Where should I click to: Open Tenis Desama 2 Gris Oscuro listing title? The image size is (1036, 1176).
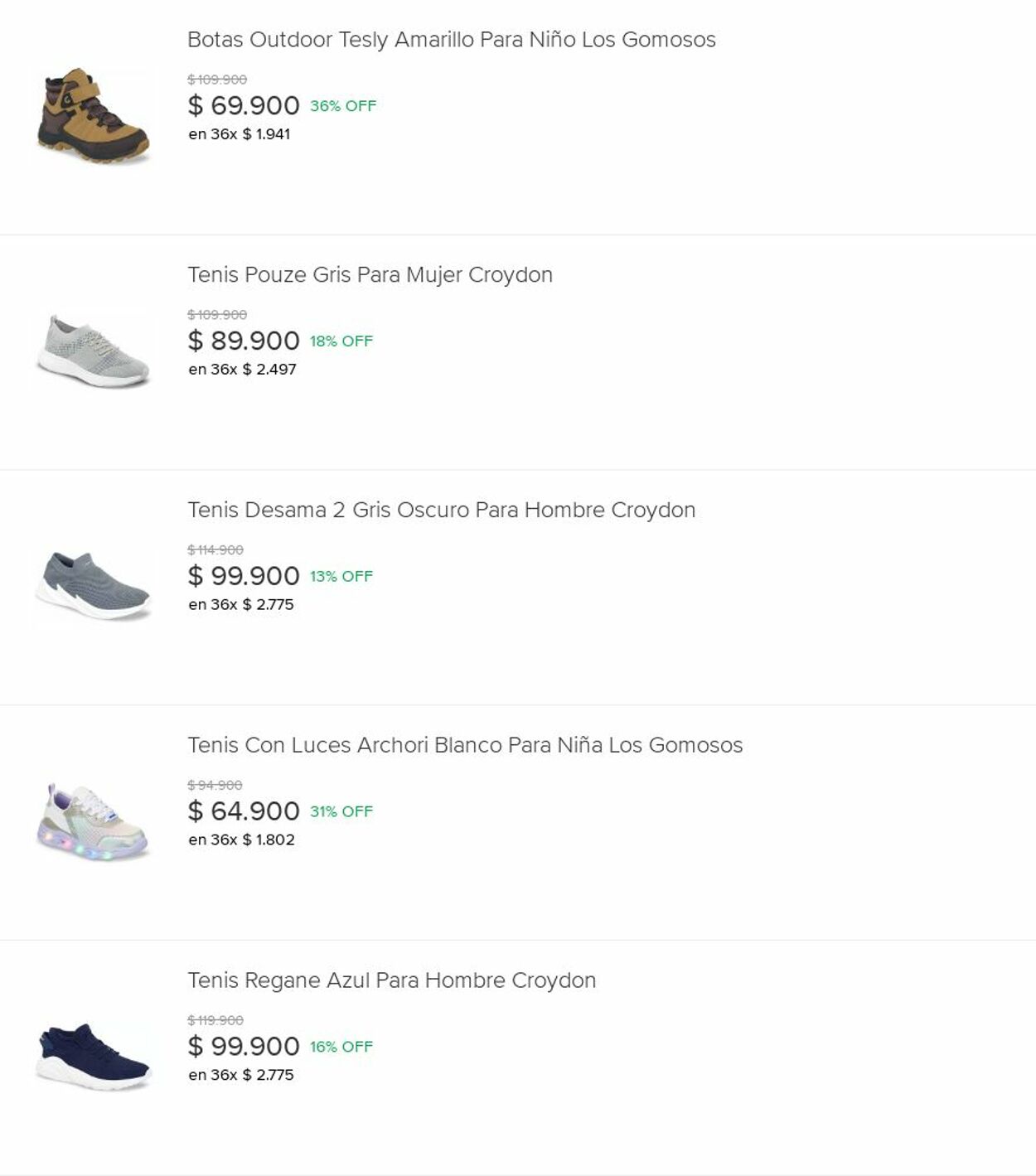441,511
